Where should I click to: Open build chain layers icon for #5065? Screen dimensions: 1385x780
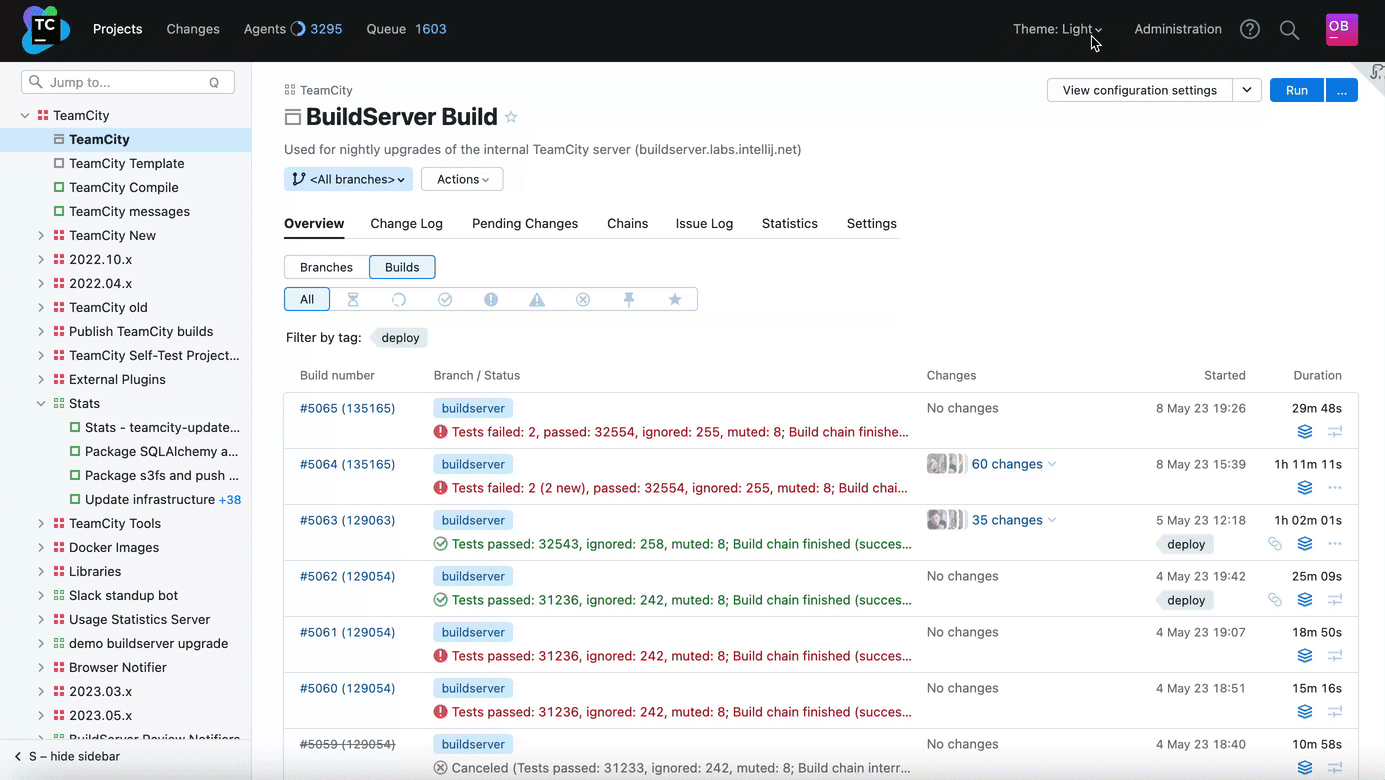click(1305, 432)
